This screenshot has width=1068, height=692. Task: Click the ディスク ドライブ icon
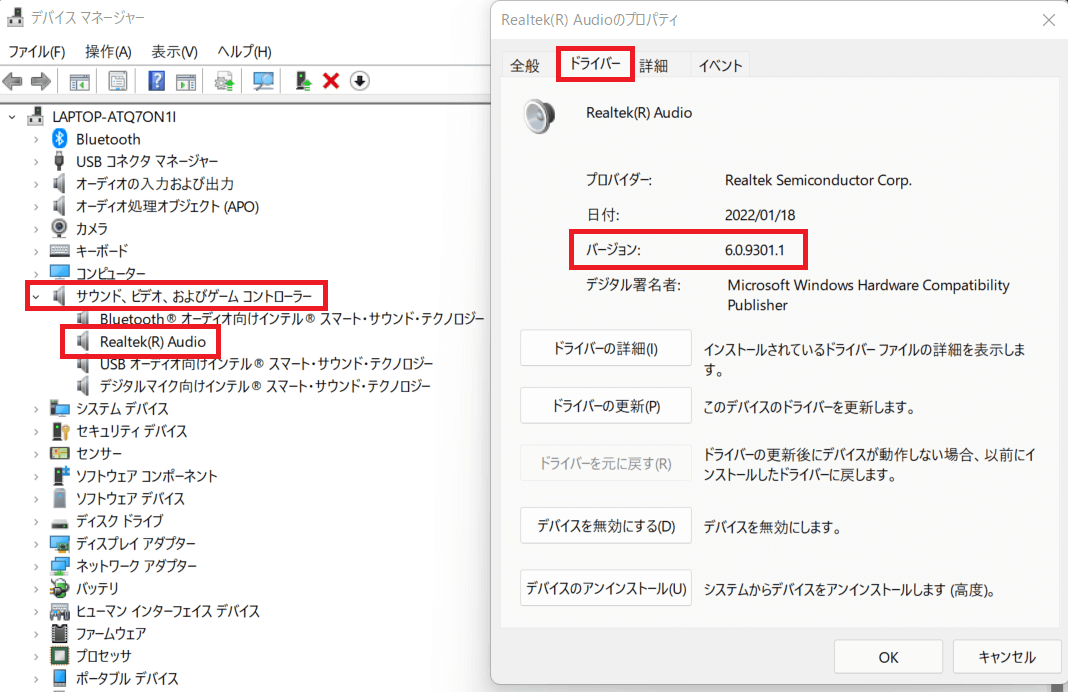click(x=60, y=523)
